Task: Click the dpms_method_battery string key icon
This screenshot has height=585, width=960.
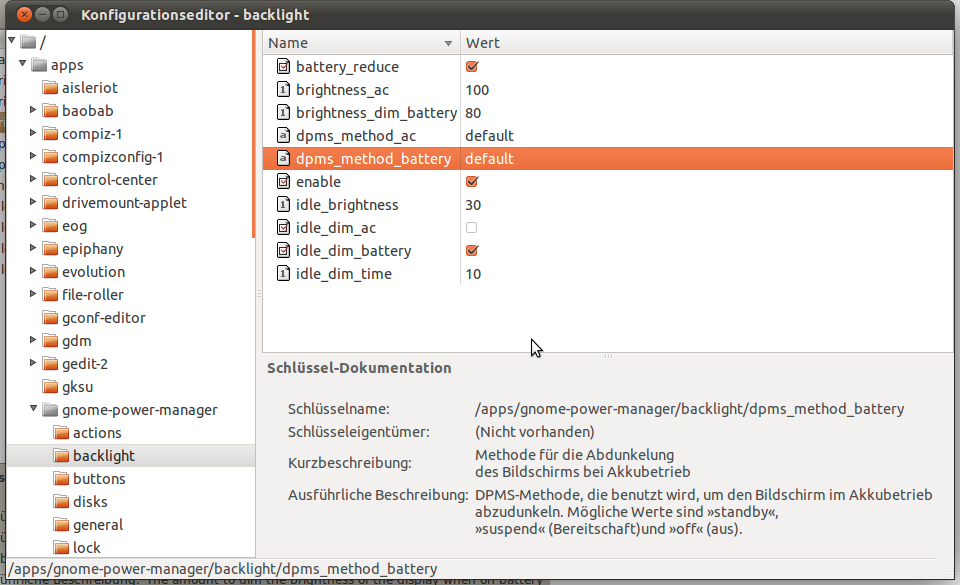Action: point(283,158)
